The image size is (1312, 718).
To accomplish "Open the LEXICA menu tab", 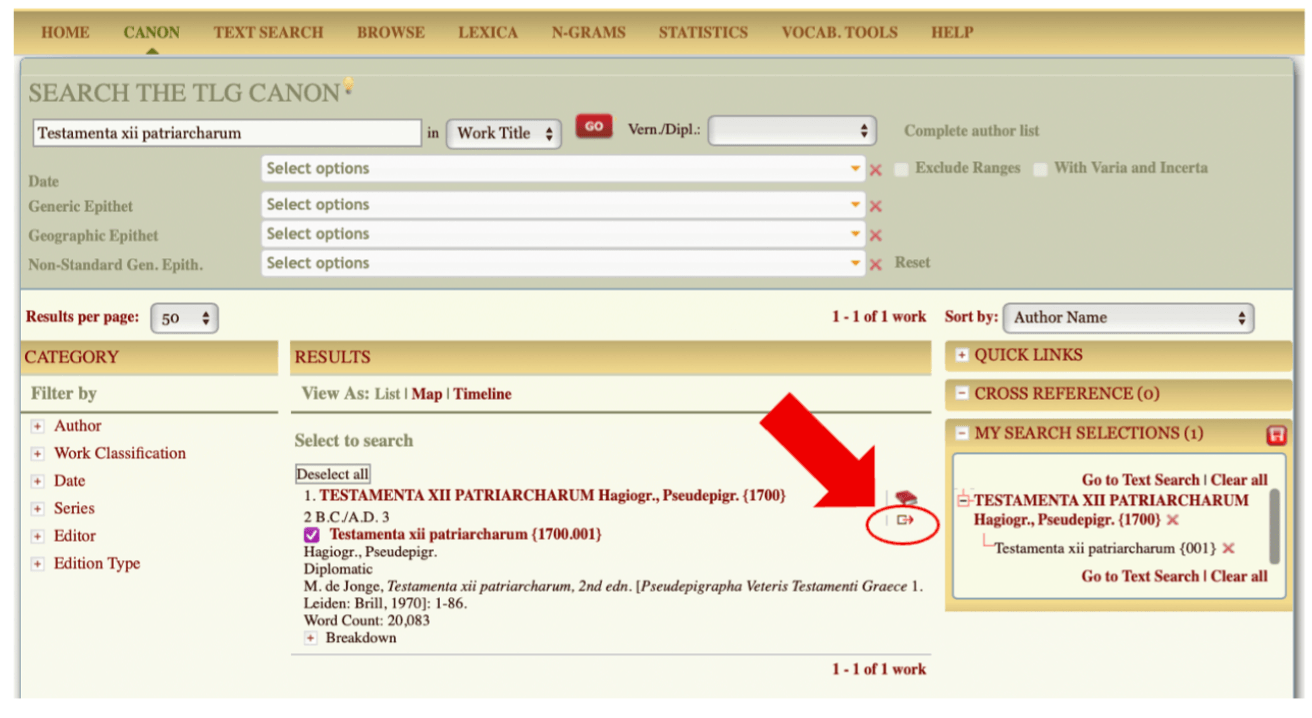I will tap(487, 32).
